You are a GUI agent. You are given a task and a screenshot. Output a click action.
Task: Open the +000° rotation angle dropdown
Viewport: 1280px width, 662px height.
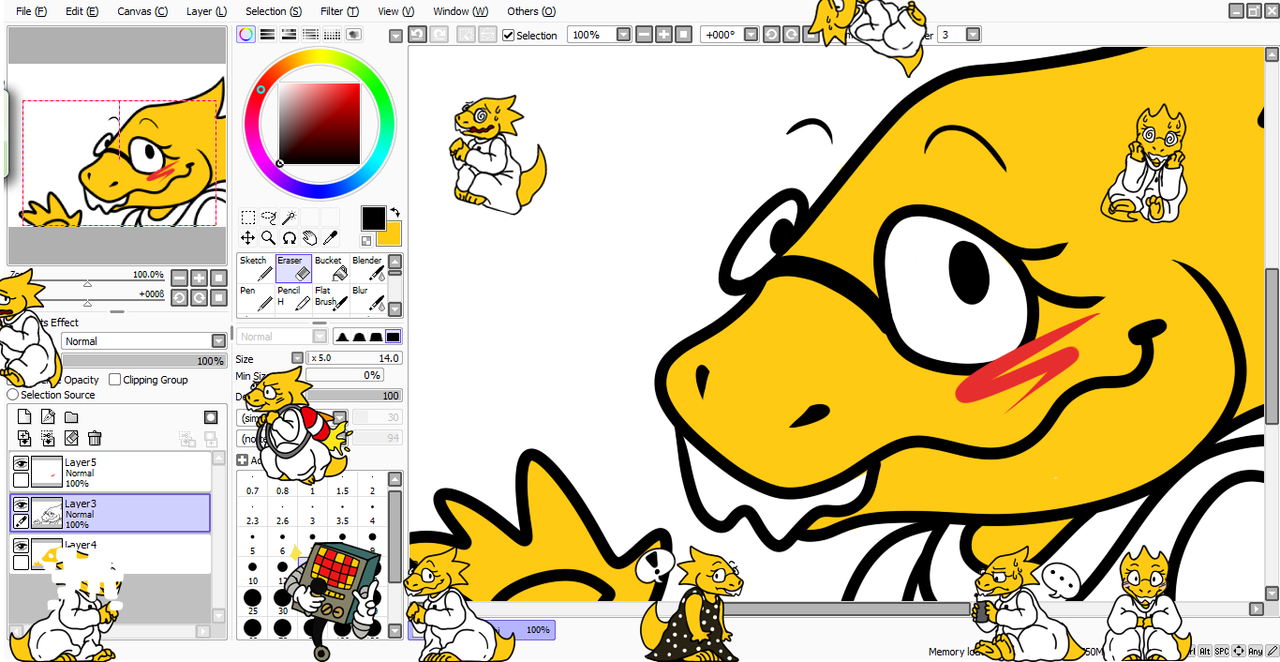click(749, 35)
